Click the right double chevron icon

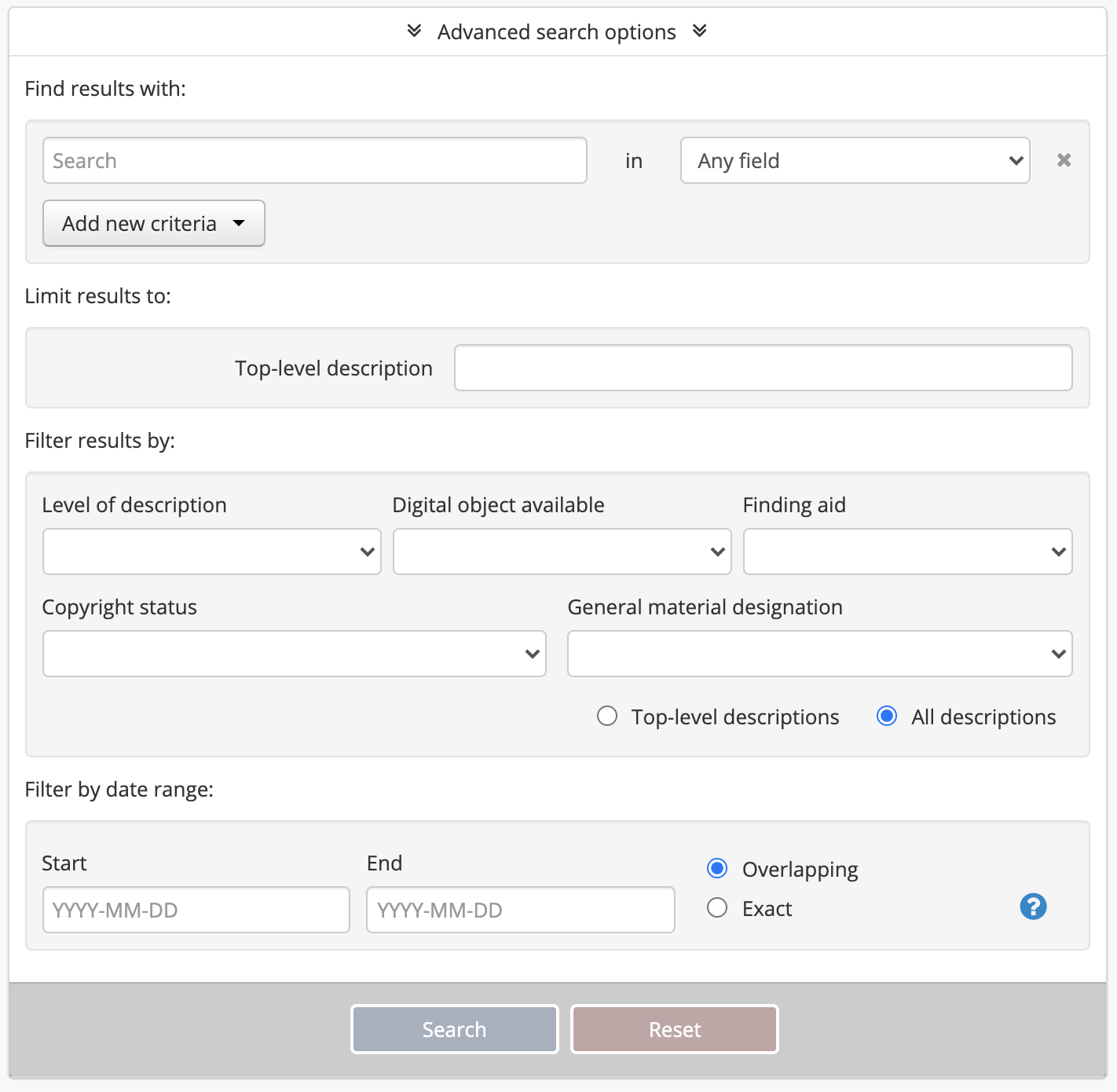700,31
